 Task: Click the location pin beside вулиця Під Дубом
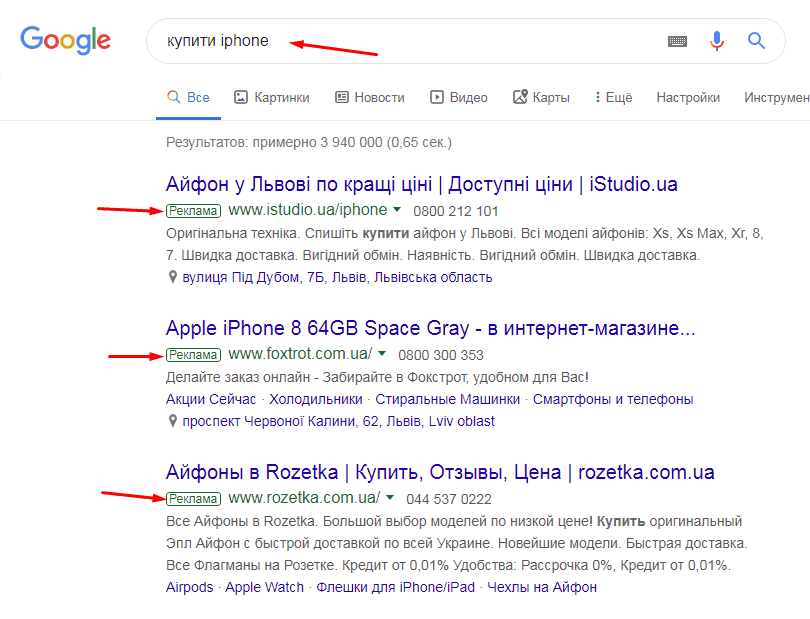pyautogui.click(x=171, y=277)
